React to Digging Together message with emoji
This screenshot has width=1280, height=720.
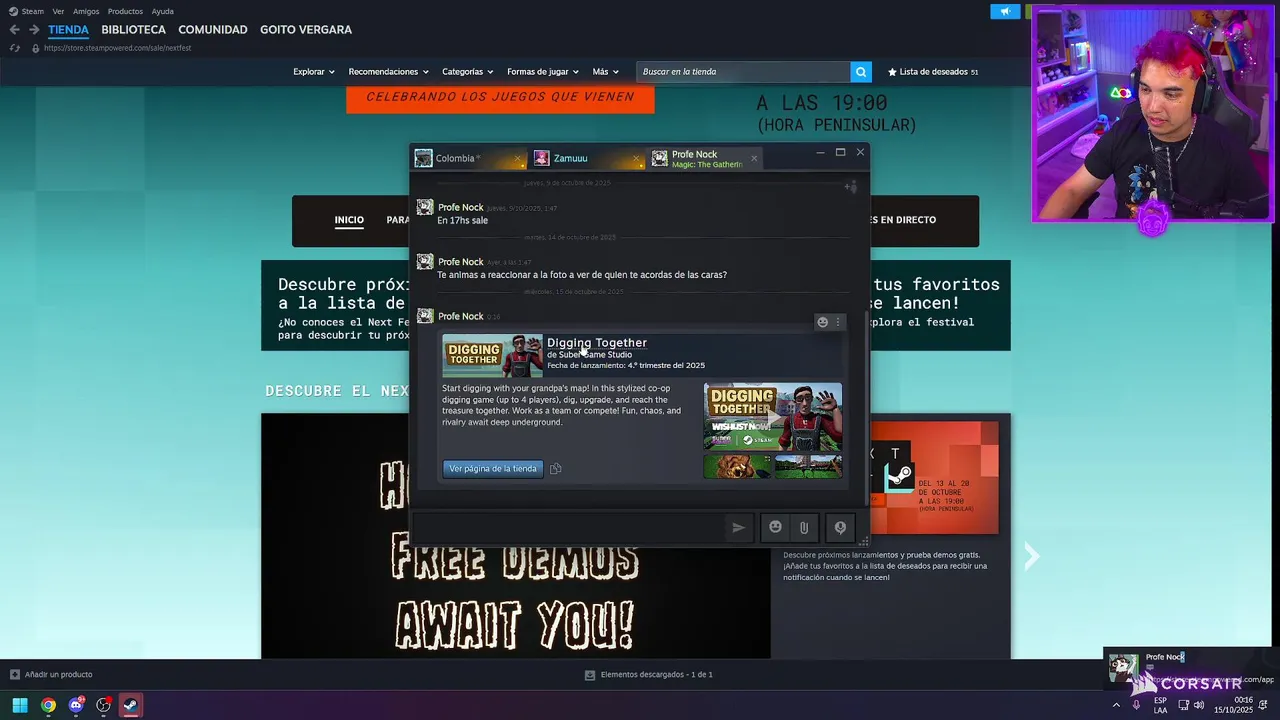(x=823, y=322)
